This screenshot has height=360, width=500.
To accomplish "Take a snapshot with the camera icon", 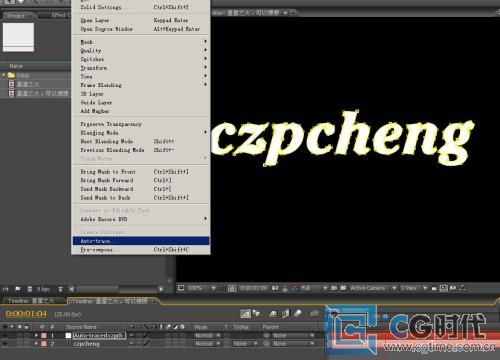I will pyautogui.click(x=275, y=288).
